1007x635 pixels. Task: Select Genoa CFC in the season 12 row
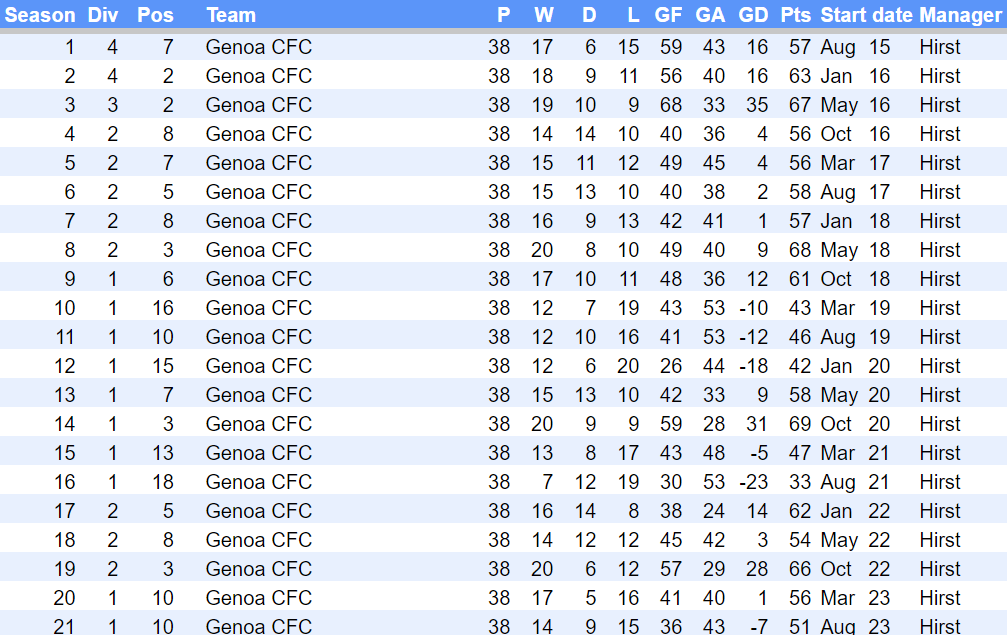[x=259, y=366]
